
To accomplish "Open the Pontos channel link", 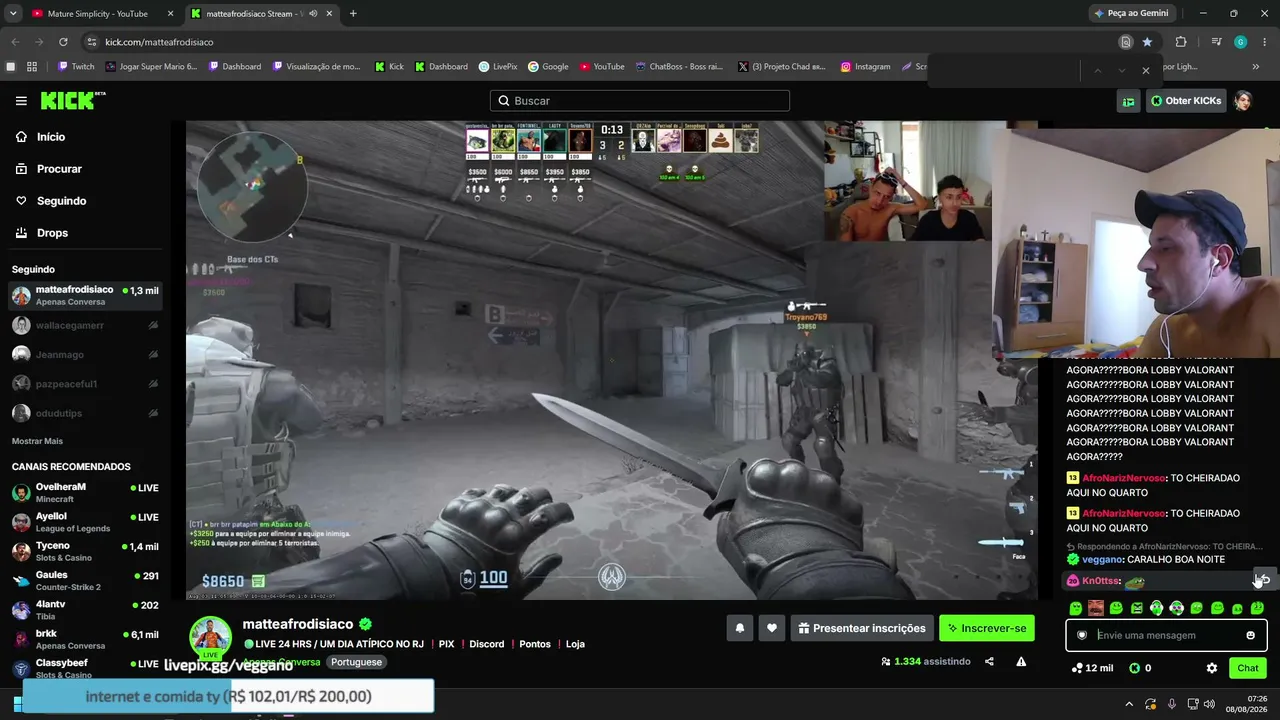I will point(535,644).
